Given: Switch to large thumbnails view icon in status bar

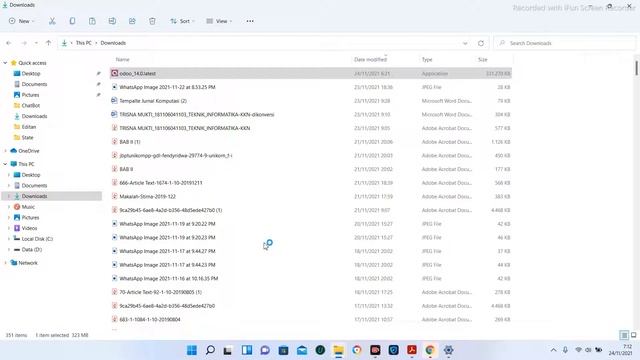Looking at the screenshot, I should pos(633,335).
